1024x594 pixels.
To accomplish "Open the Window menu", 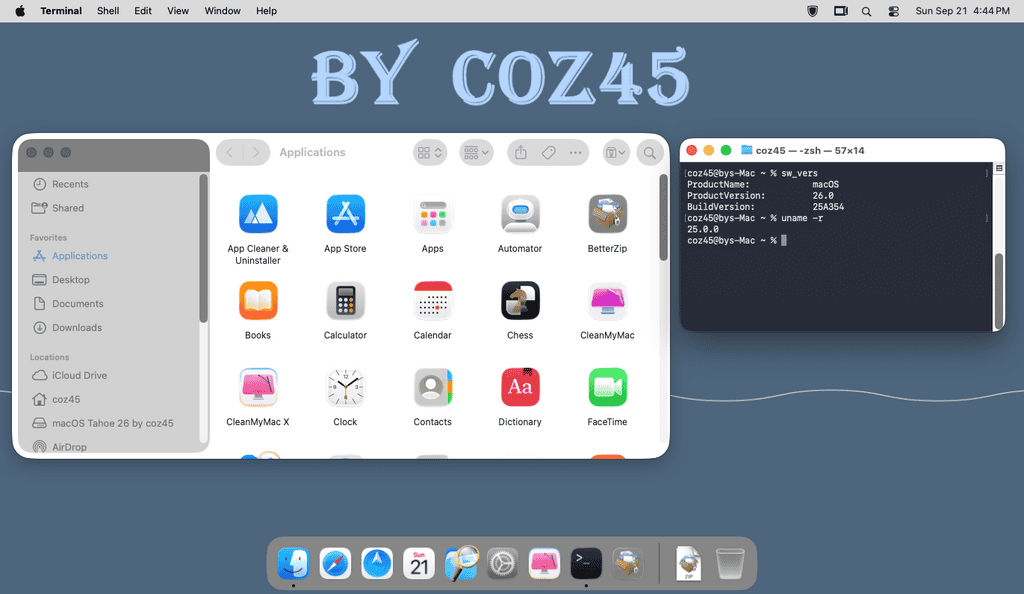I will [222, 11].
